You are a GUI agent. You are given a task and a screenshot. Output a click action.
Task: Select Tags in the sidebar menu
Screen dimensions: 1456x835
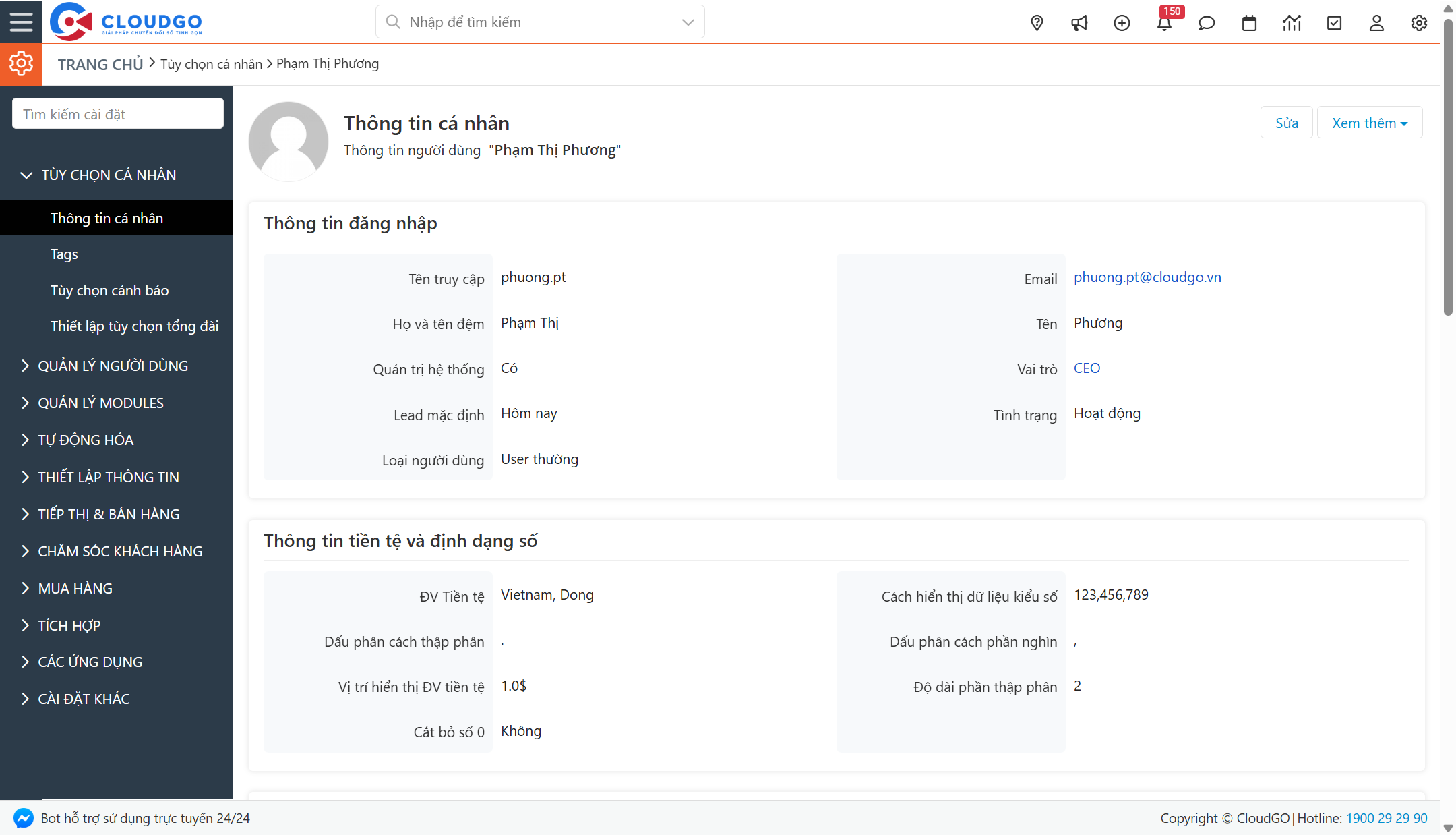click(x=64, y=254)
